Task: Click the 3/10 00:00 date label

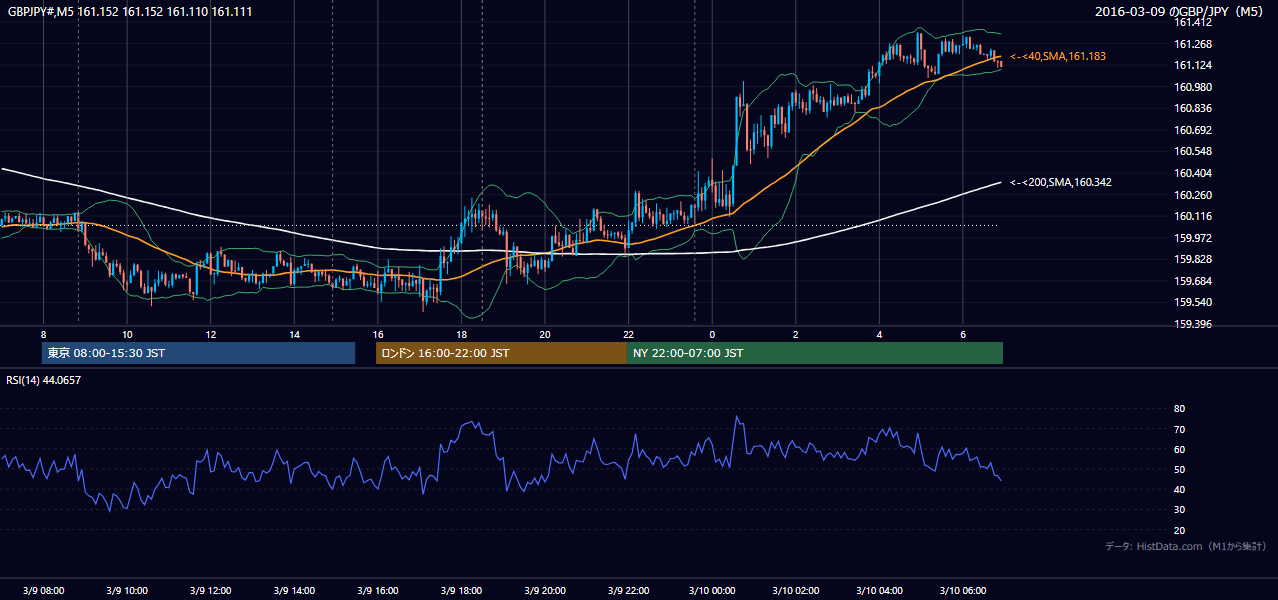Action: pos(711,591)
